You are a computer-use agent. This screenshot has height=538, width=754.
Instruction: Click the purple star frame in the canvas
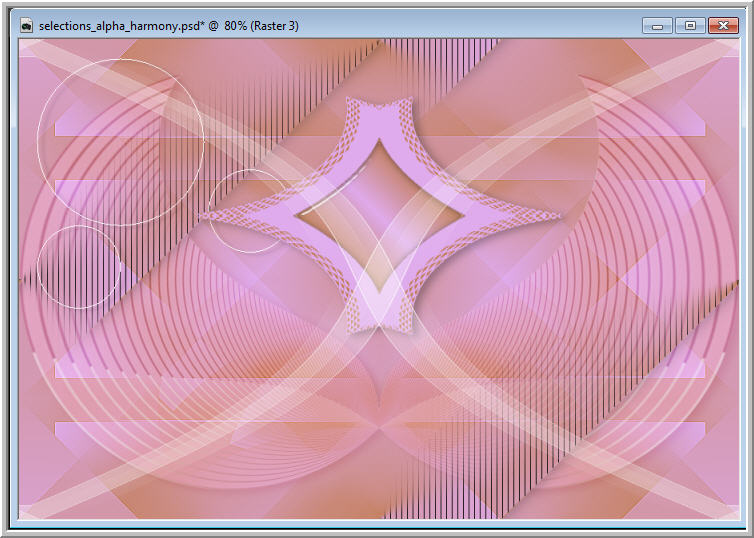pos(379,215)
